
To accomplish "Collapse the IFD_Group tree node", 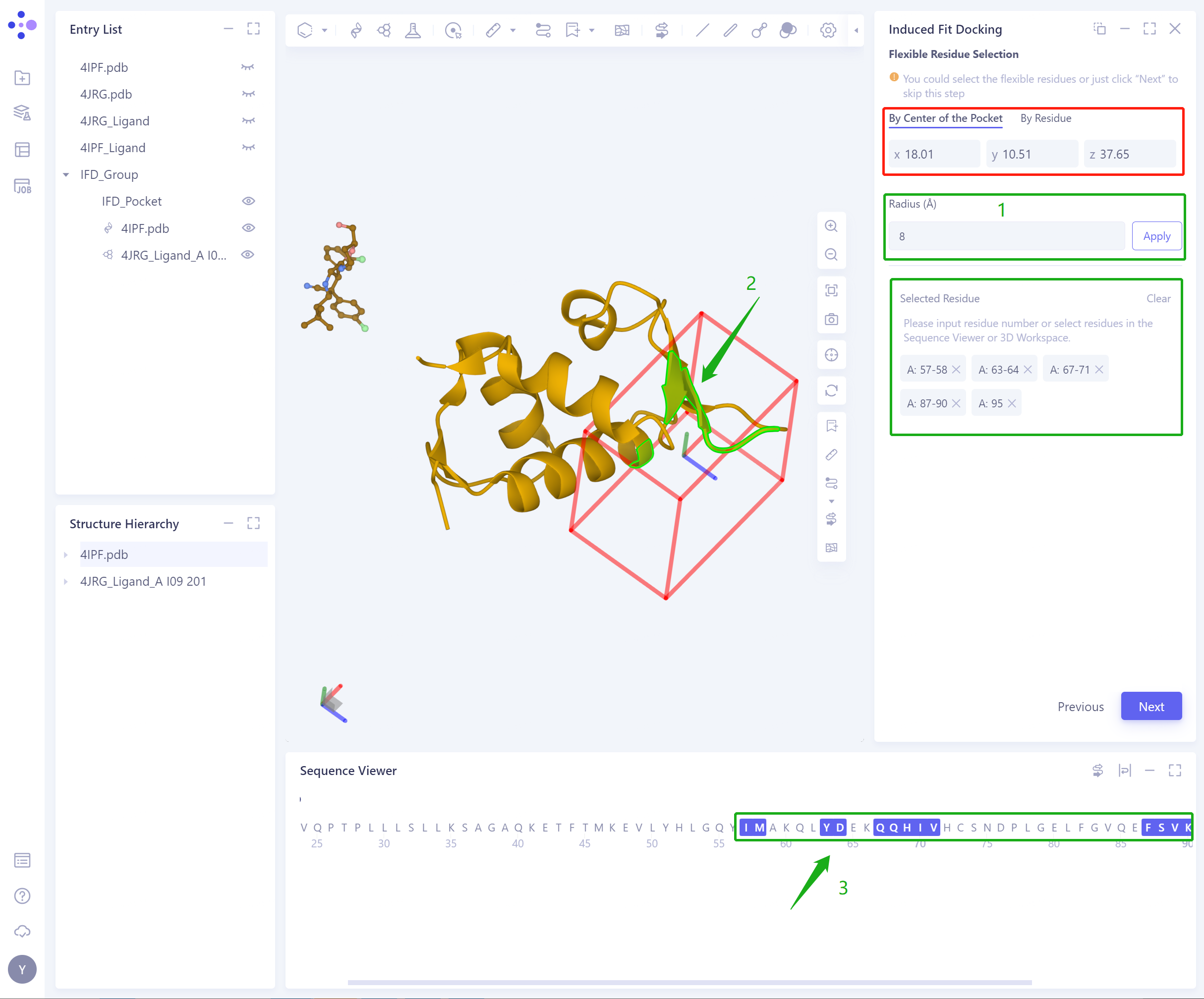I will coord(66,175).
